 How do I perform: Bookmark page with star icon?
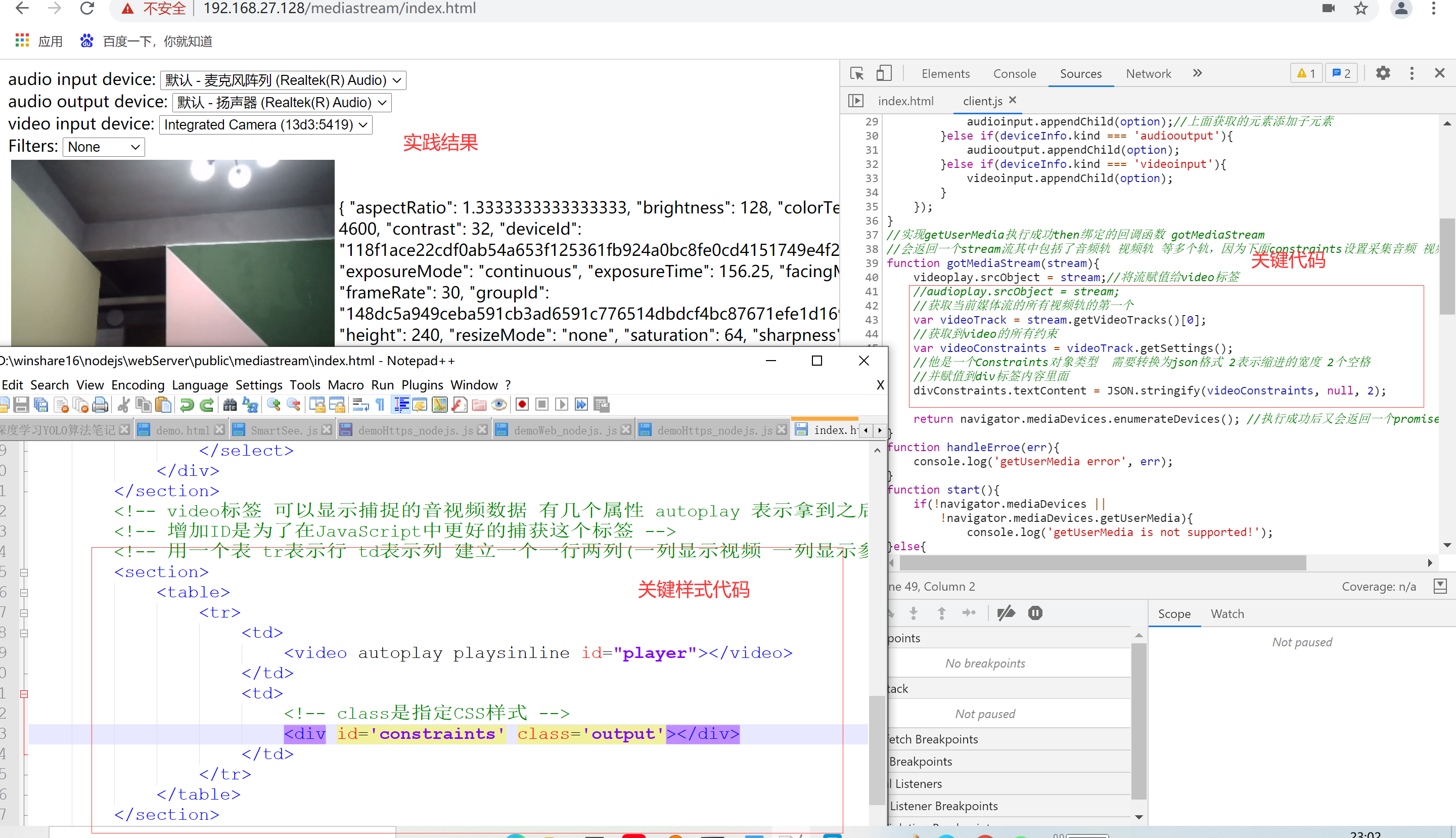click(x=1360, y=9)
